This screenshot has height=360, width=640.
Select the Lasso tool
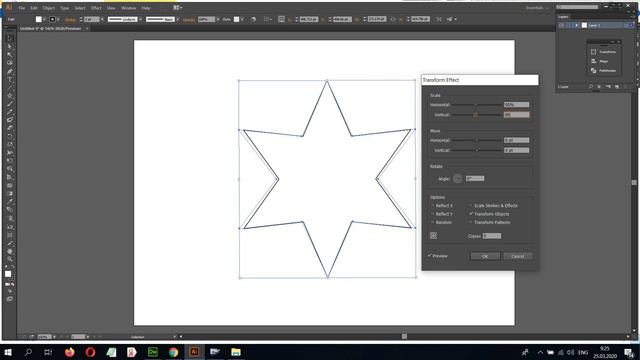(10, 63)
